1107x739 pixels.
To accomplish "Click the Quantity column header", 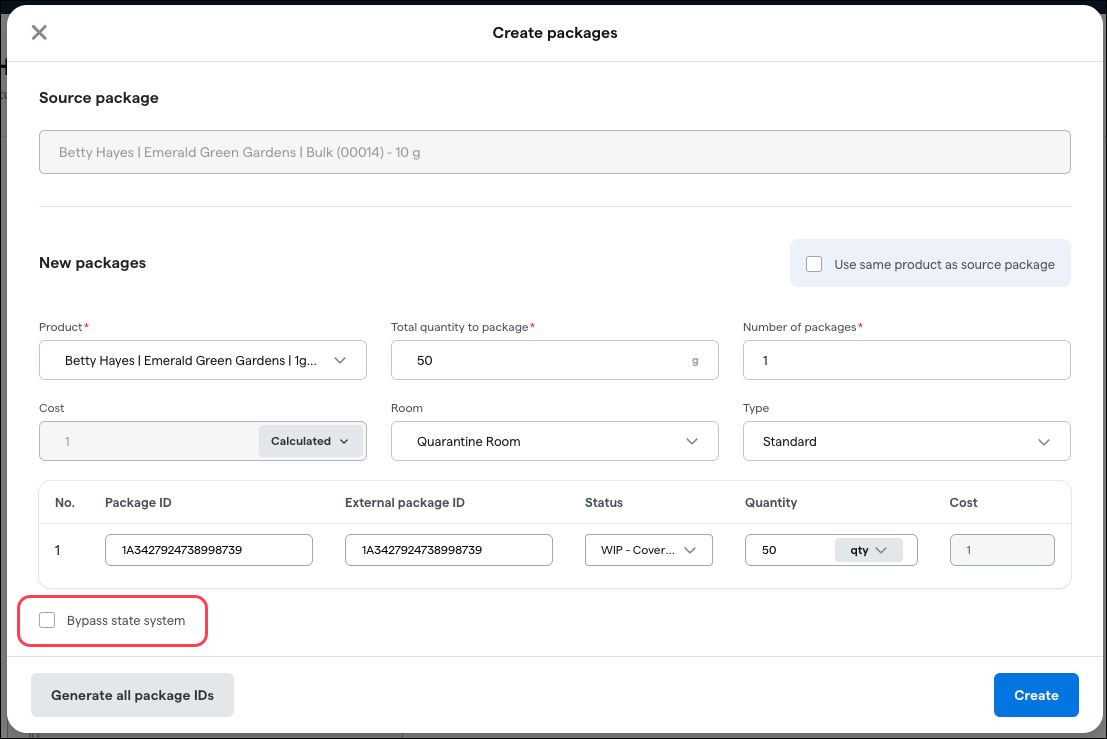I will pyautogui.click(x=771, y=503).
